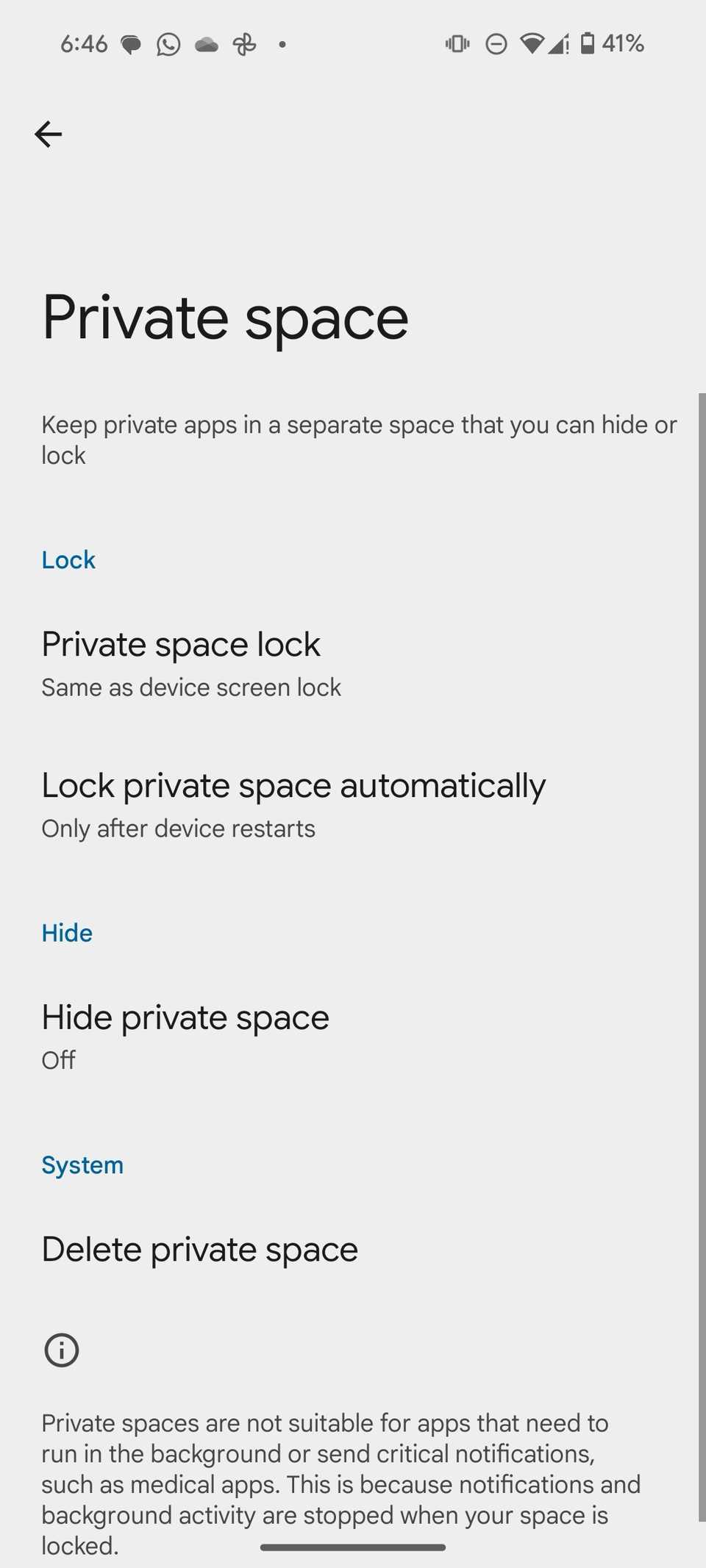Tap the mobile signal strength icon
Screen dimensions: 706x1568
coord(559,45)
